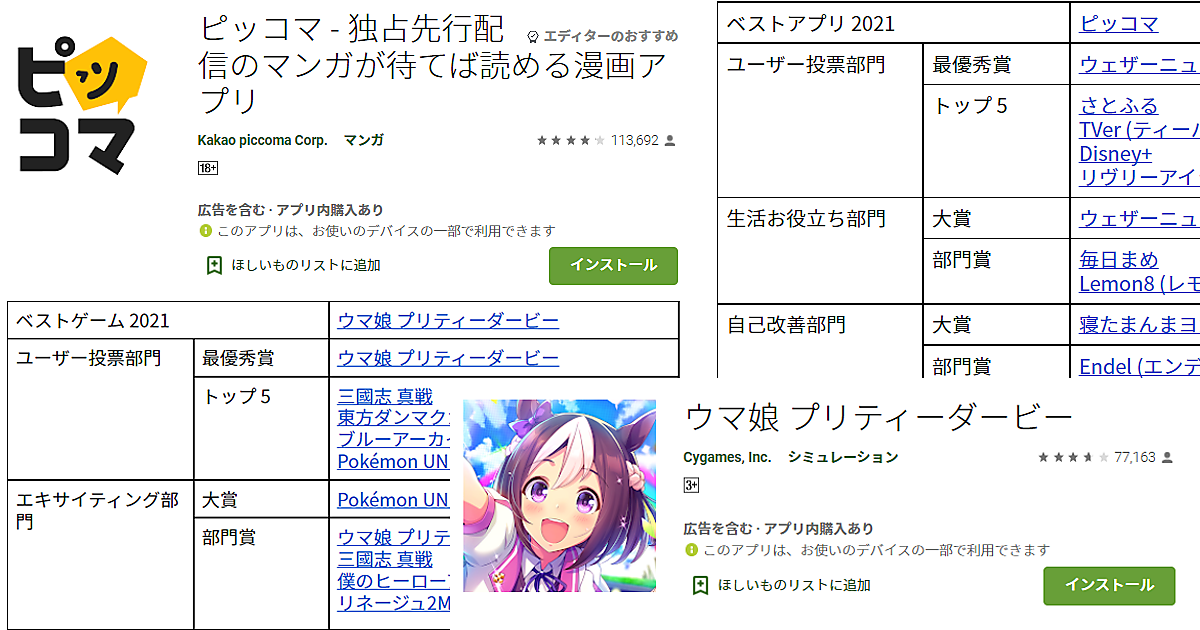The height and width of the screenshot is (630, 1200).
Task: Click the wishlist bookmark icon under Uma Musume
Action: 700,585
